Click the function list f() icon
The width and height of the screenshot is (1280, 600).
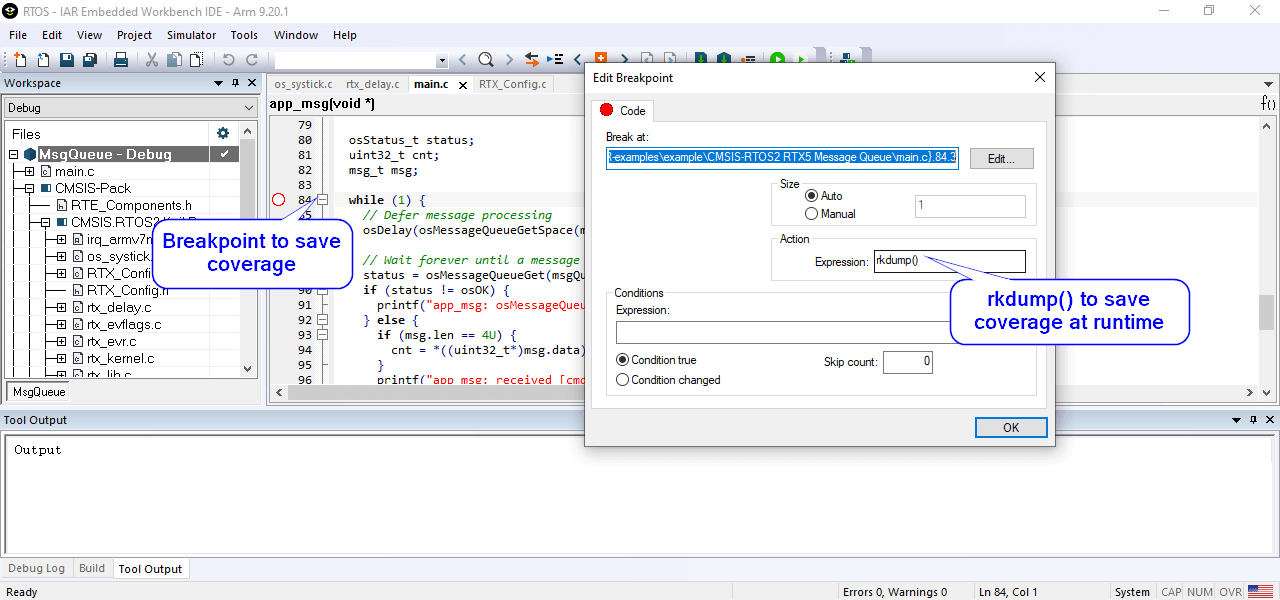click(1267, 101)
